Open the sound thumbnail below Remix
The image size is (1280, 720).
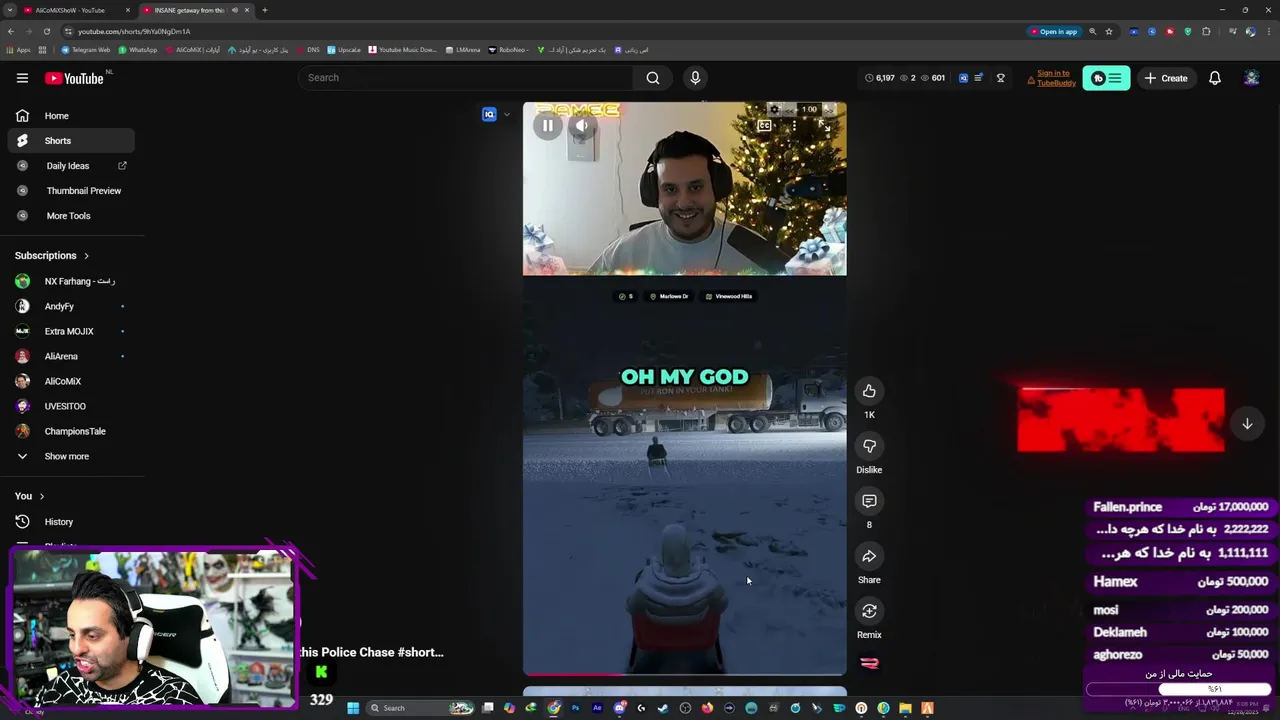tap(869, 662)
